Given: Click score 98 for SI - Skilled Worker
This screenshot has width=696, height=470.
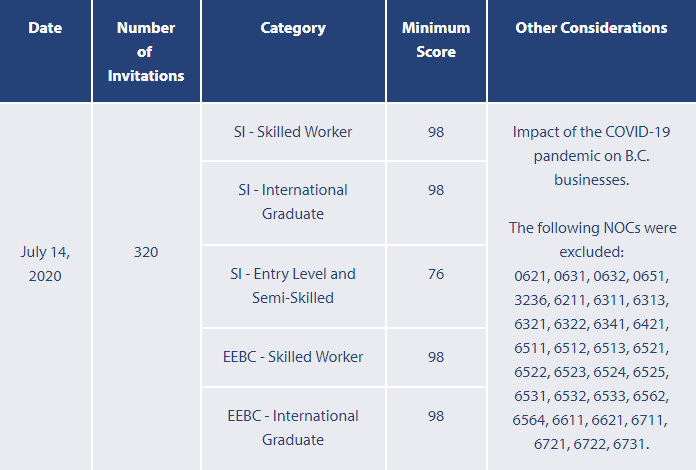Looking at the screenshot, I should click(x=436, y=132).
